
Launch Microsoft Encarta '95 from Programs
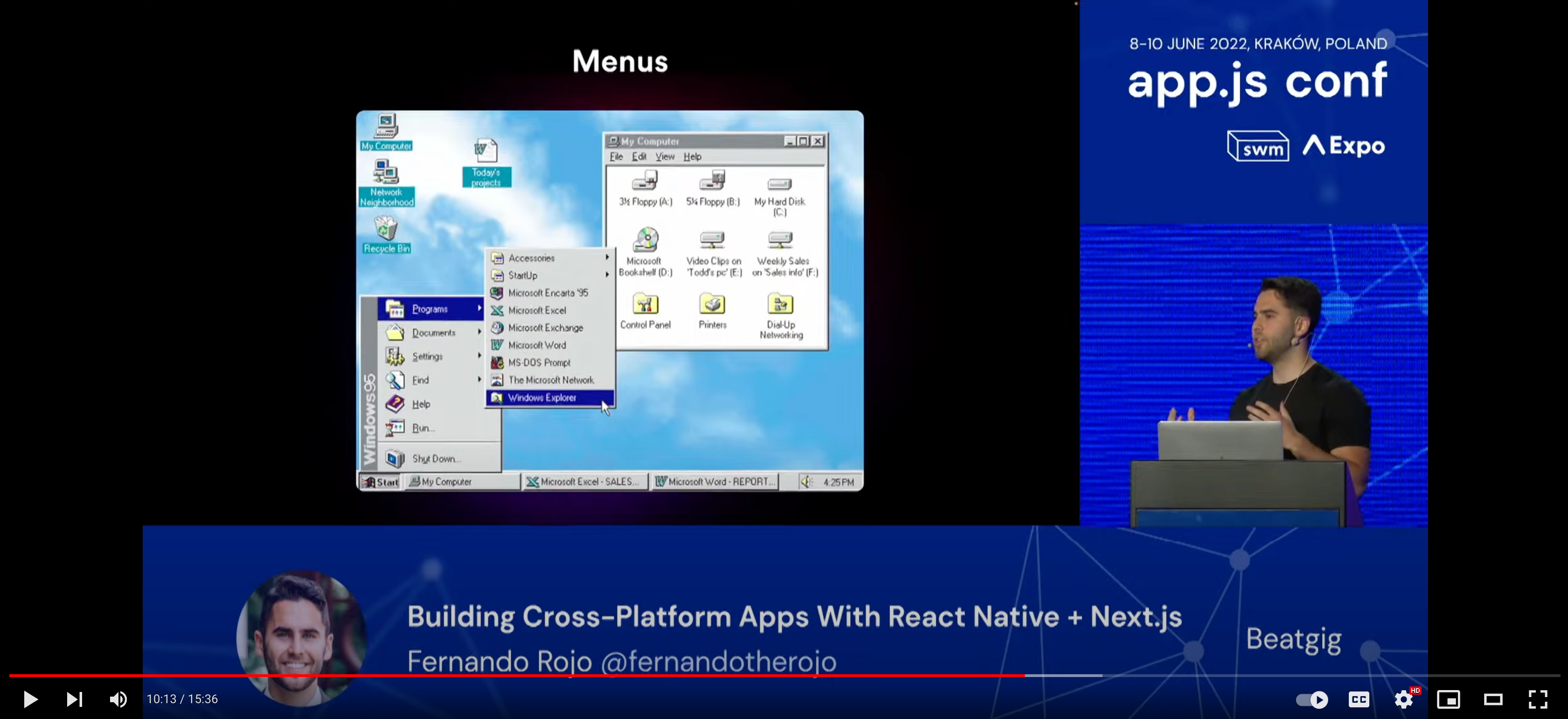[x=550, y=293]
